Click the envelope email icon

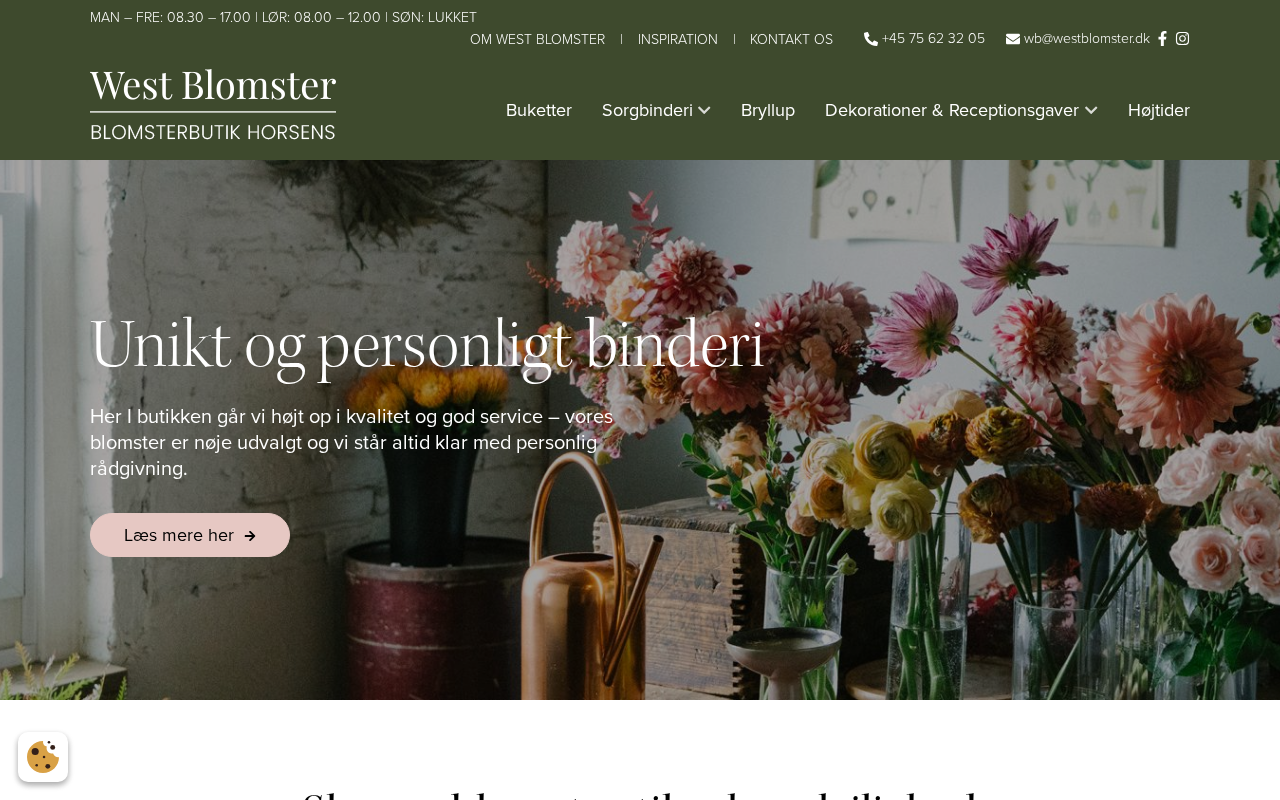coord(1013,39)
